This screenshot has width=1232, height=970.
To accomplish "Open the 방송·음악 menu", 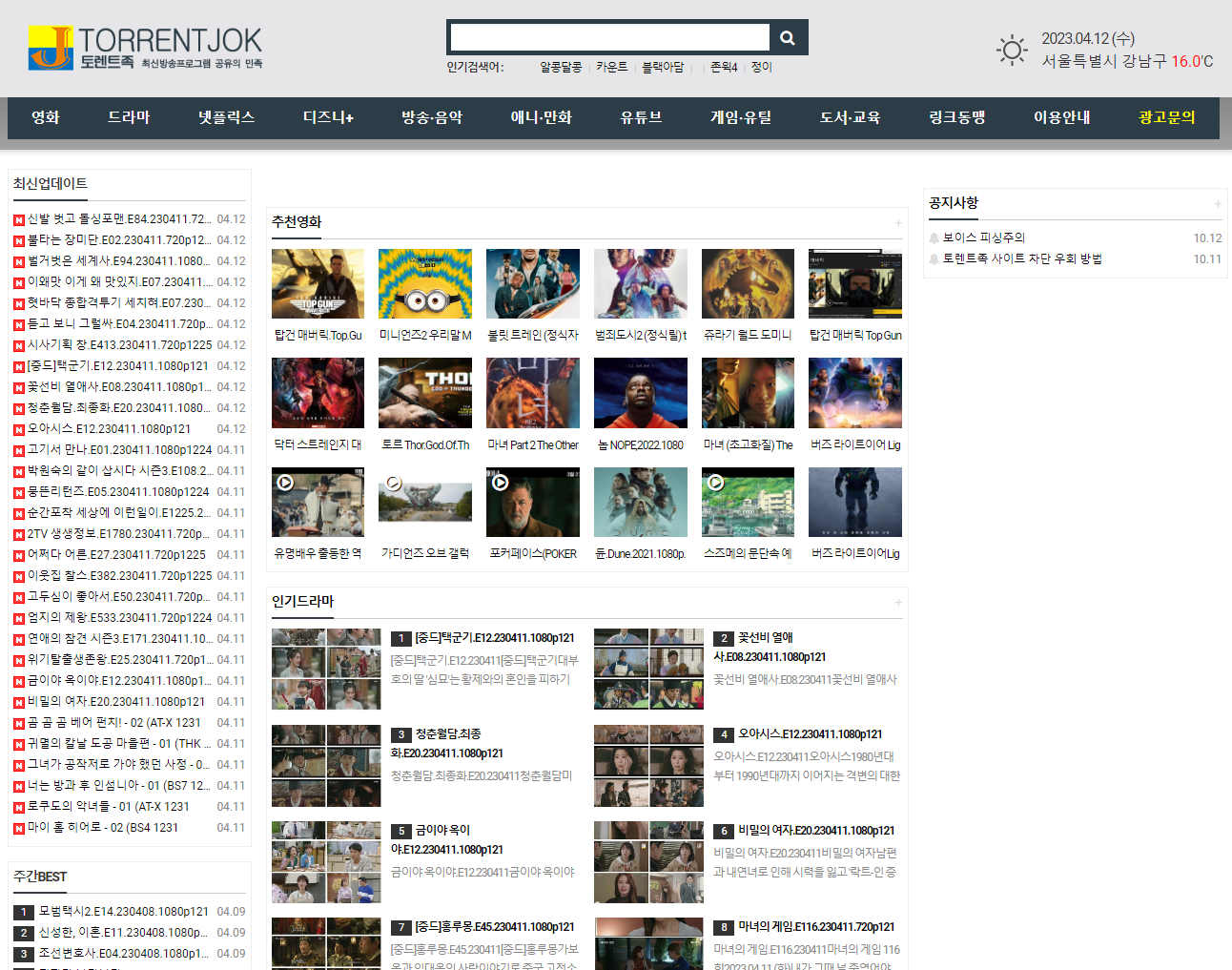I will (432, 117).
